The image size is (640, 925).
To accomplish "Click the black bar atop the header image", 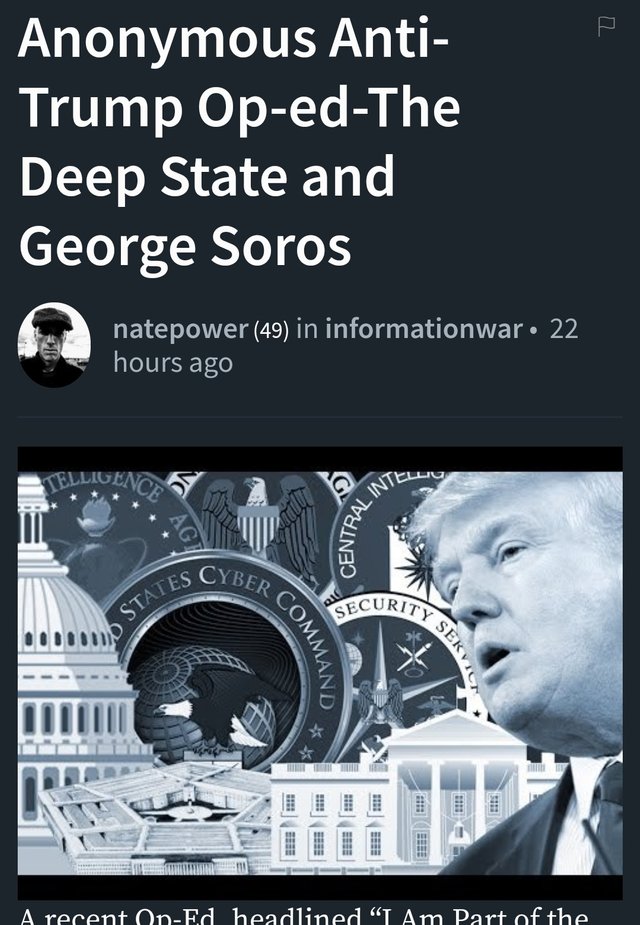I will tap(320, 458).
